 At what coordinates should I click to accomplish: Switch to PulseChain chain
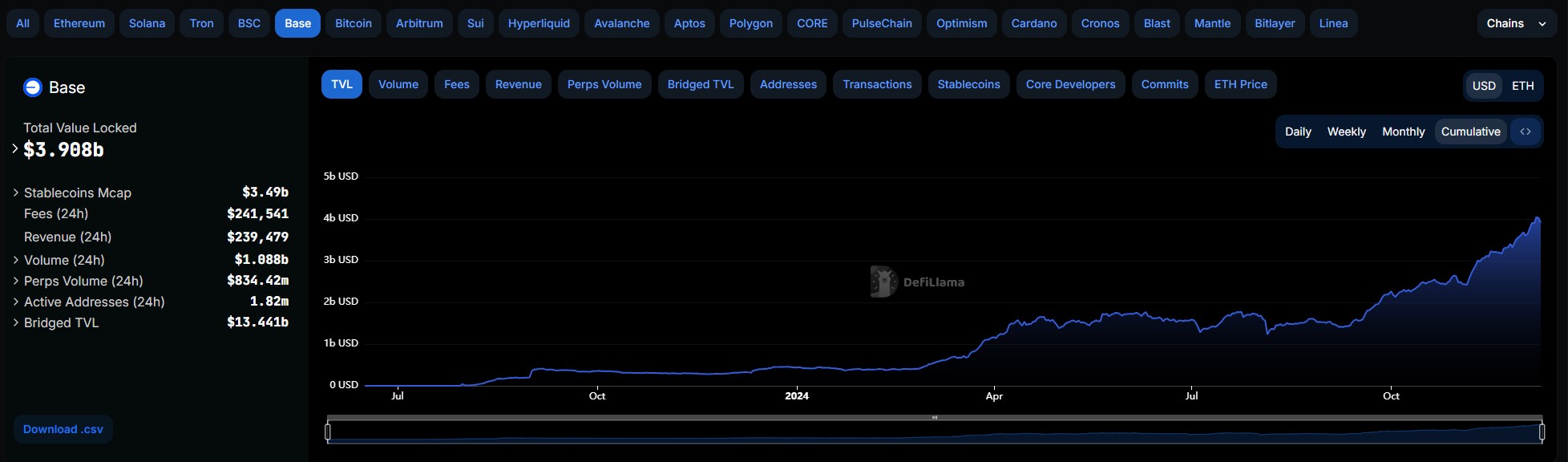(882, 23)
